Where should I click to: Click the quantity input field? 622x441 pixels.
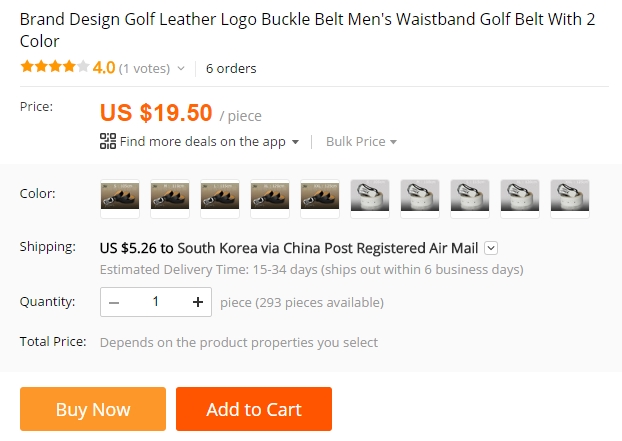(156, 302)
